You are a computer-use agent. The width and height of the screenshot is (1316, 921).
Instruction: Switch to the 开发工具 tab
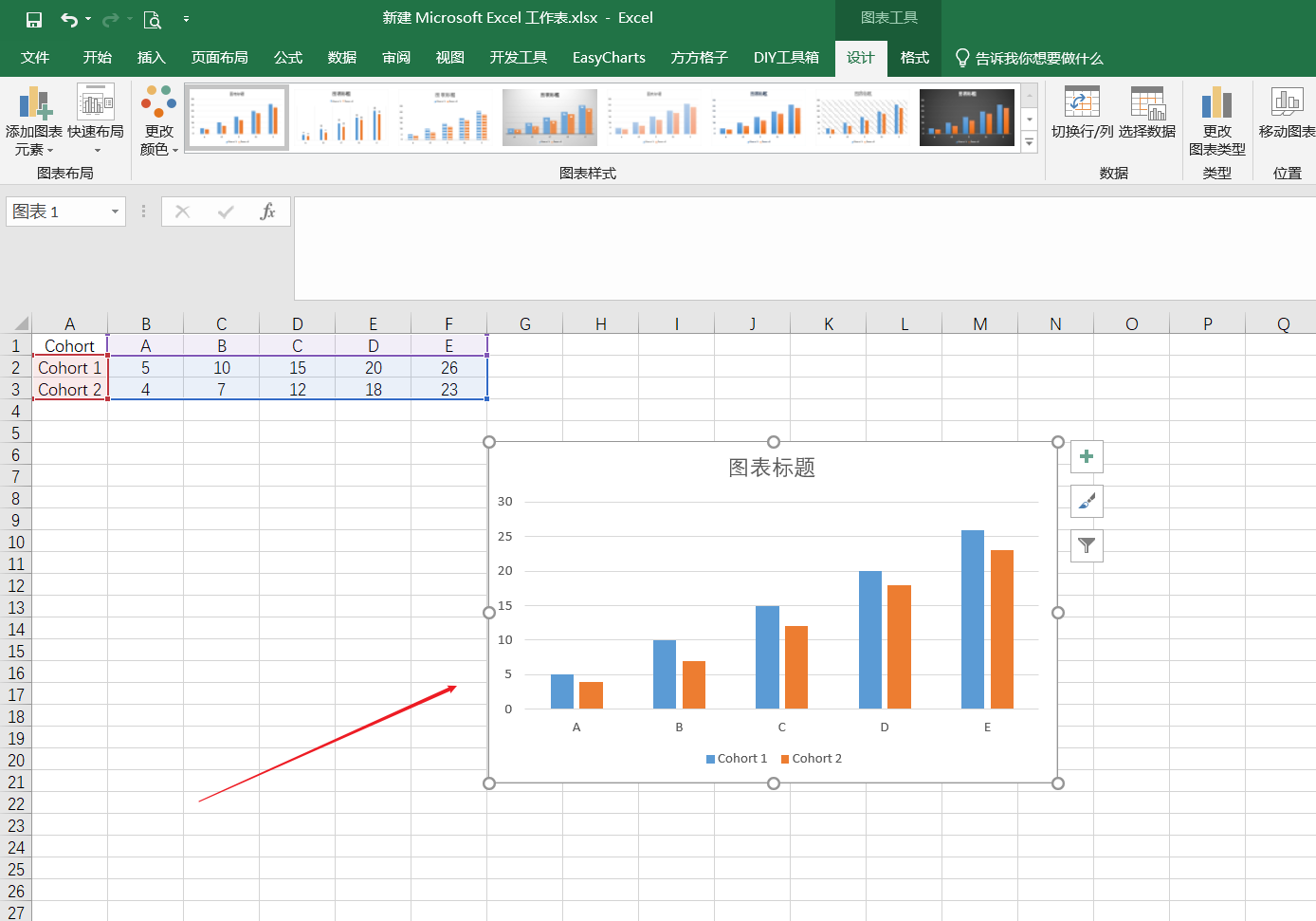(x=519, y=58)
